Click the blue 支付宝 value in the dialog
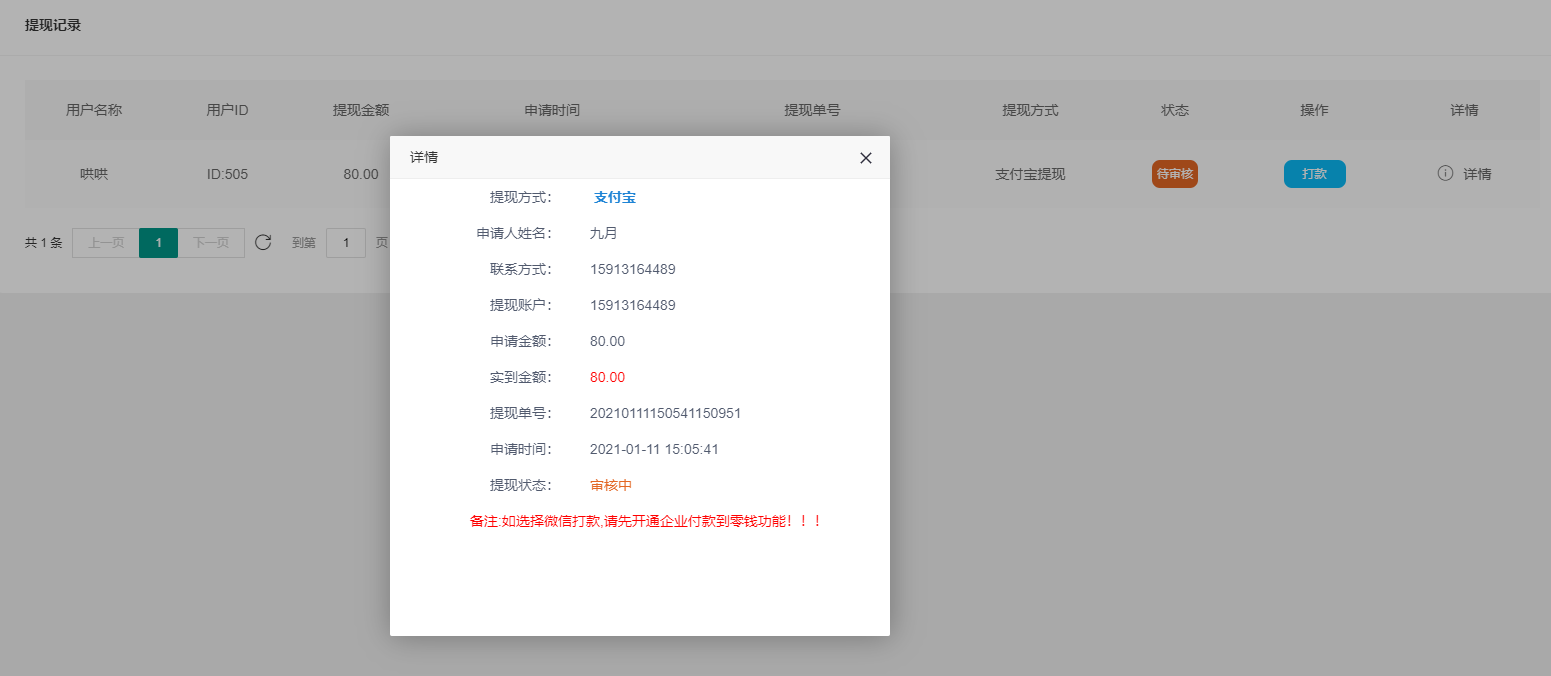Screen dimensions: 1551x676 (x=615, y=197)
